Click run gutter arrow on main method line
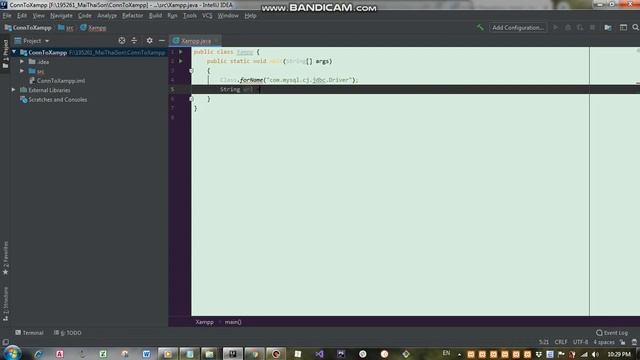The width and height of the screenshot is (640, 360). coord(181,61)
